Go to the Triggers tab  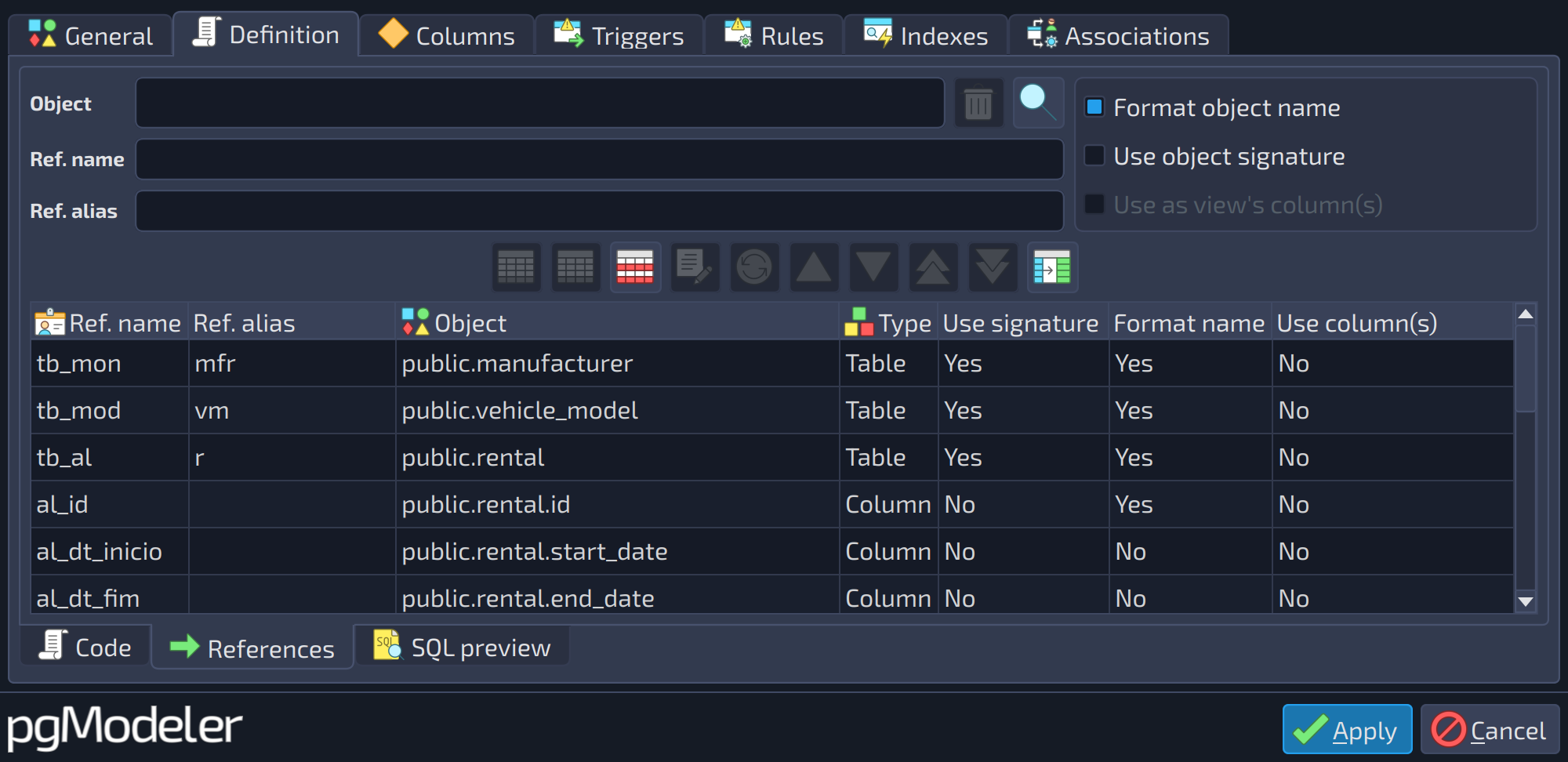[619, 35]
